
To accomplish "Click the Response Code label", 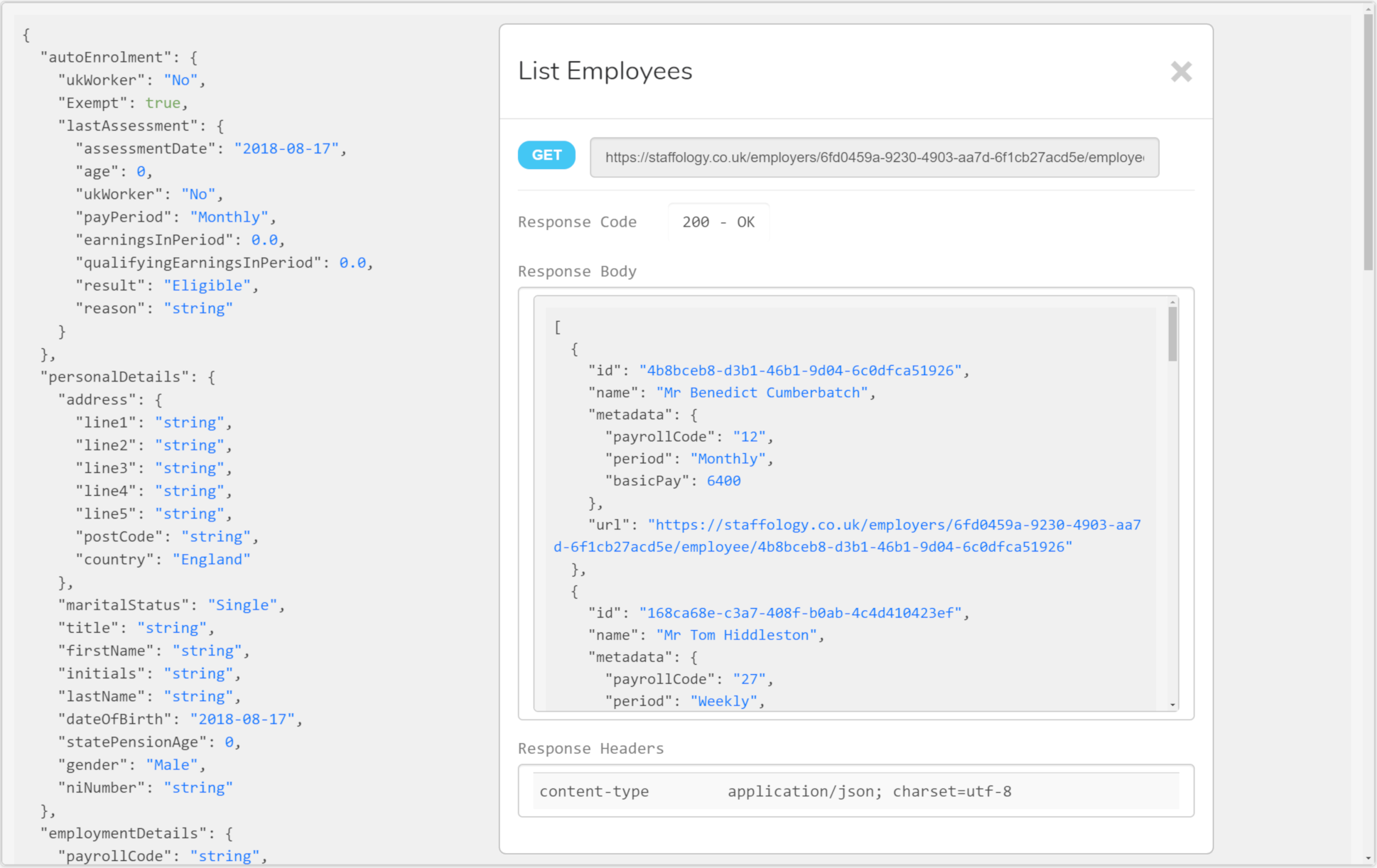I will 577,222.
